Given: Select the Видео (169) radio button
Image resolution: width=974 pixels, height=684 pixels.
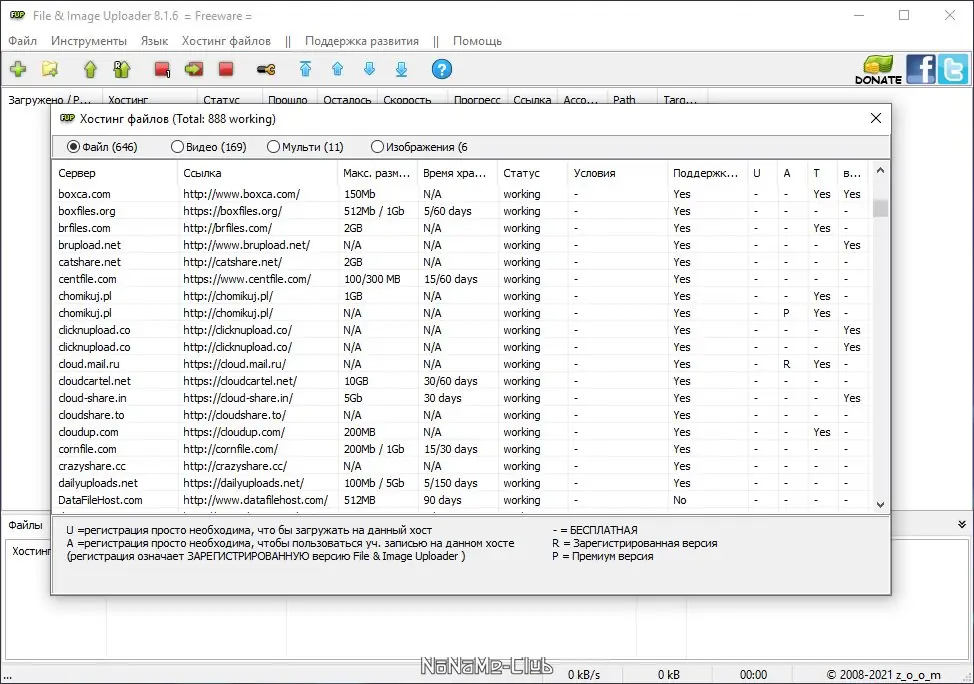Looking at the screenshot, I should [x=178, y=147].
